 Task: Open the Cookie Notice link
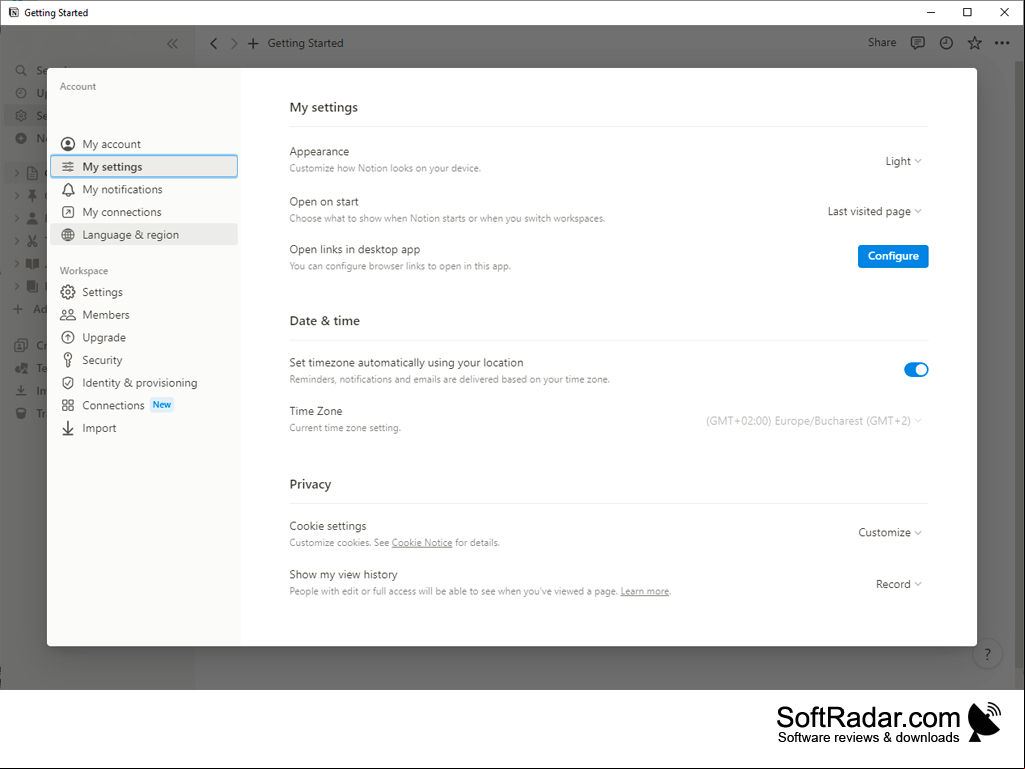pos(422,543)
